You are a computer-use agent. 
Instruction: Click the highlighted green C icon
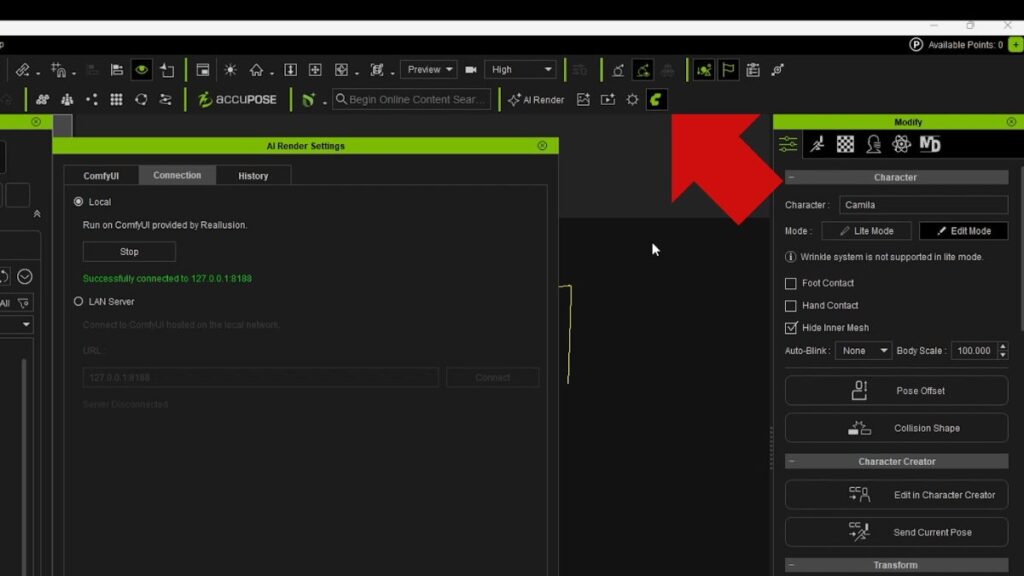(x=656, y=99)
